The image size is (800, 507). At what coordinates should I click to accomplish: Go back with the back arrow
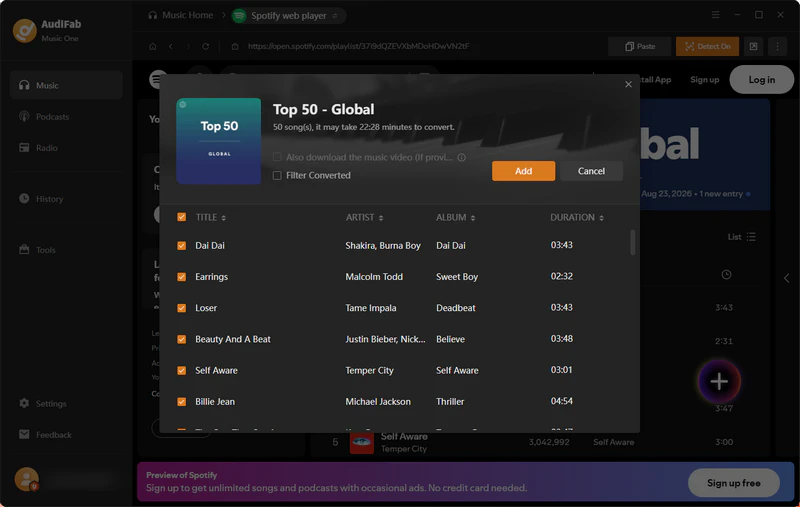click(x=170, y=46)
